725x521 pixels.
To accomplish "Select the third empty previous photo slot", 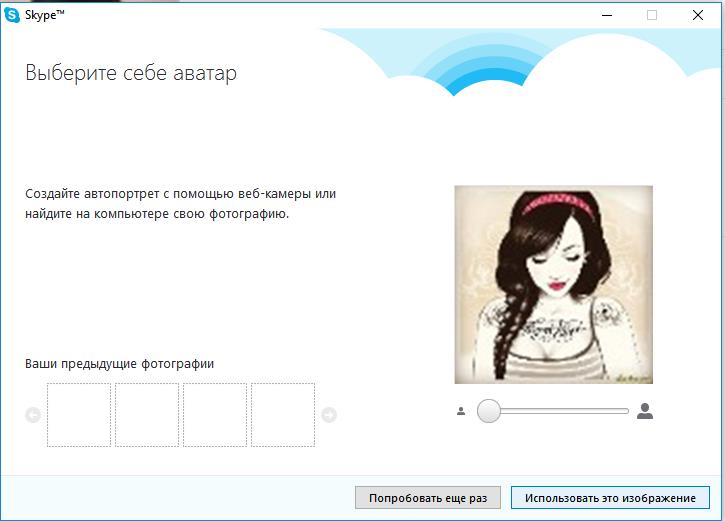I will click(215, 415).
